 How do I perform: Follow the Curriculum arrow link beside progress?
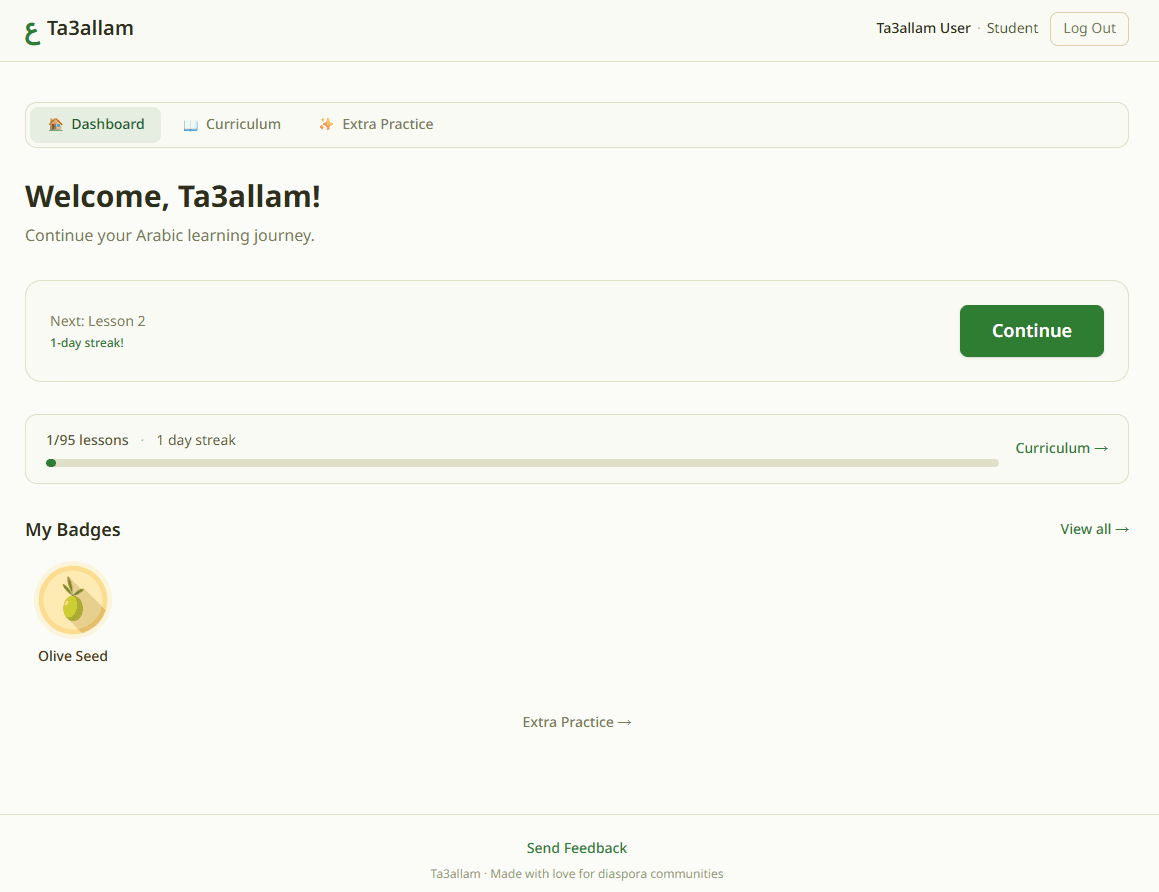[x=1061, y=448]
